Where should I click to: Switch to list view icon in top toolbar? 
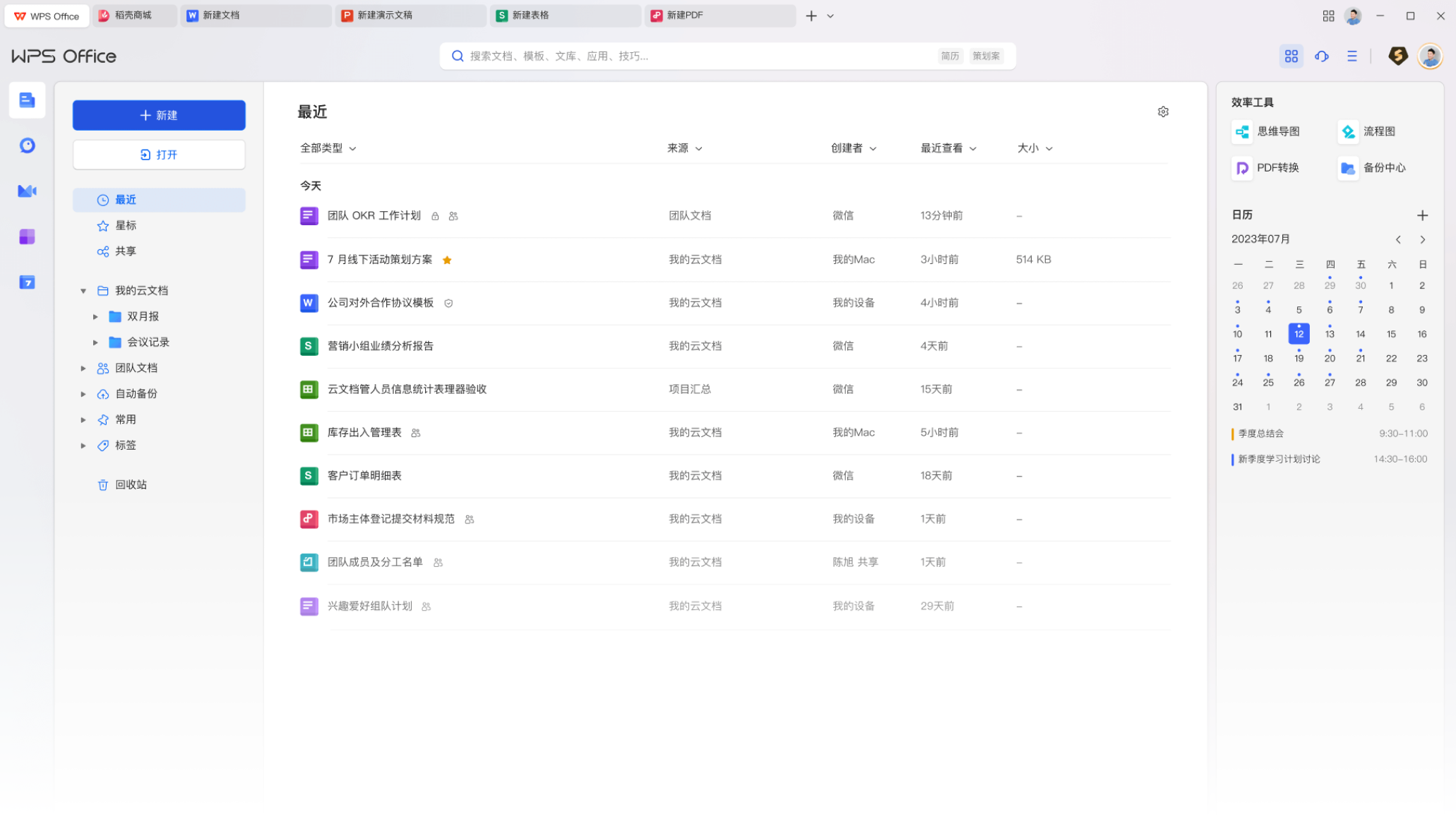(1351, 56)
